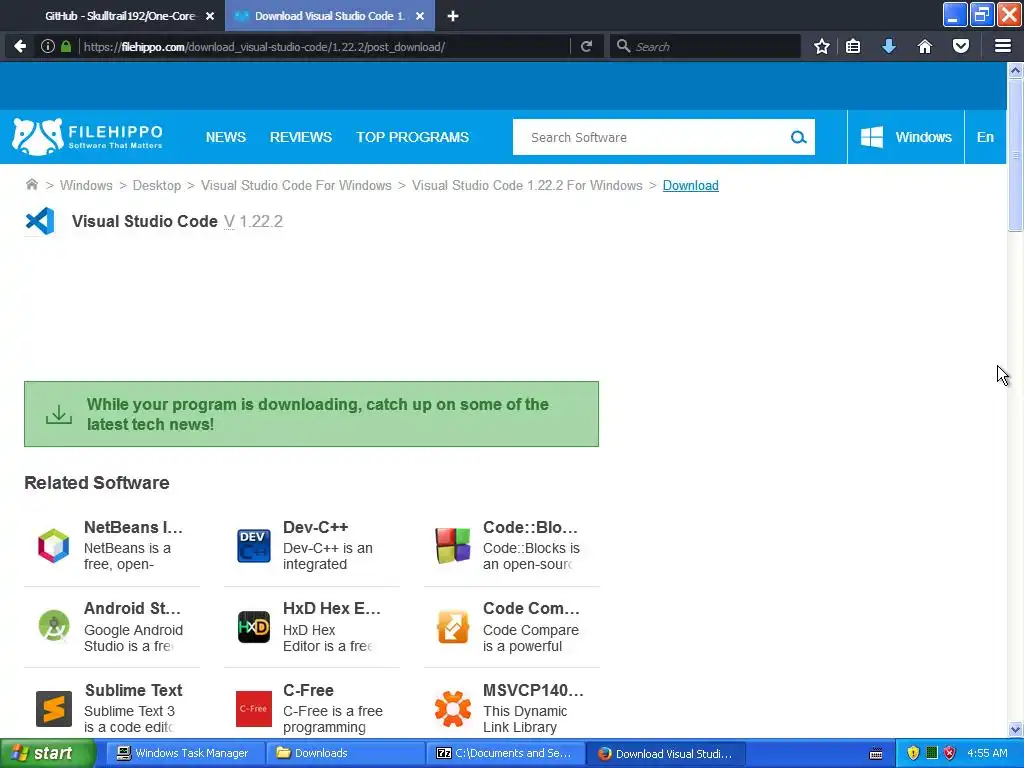Open the Code::Blocks icon

coord(453,545)
